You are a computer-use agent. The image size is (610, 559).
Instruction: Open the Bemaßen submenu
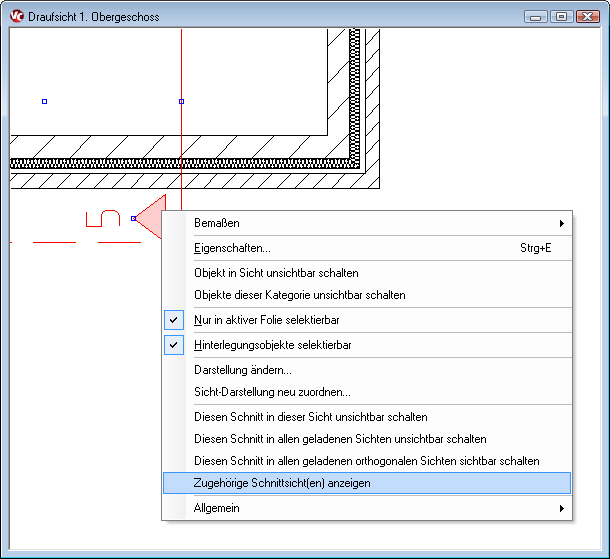point(367,223)
